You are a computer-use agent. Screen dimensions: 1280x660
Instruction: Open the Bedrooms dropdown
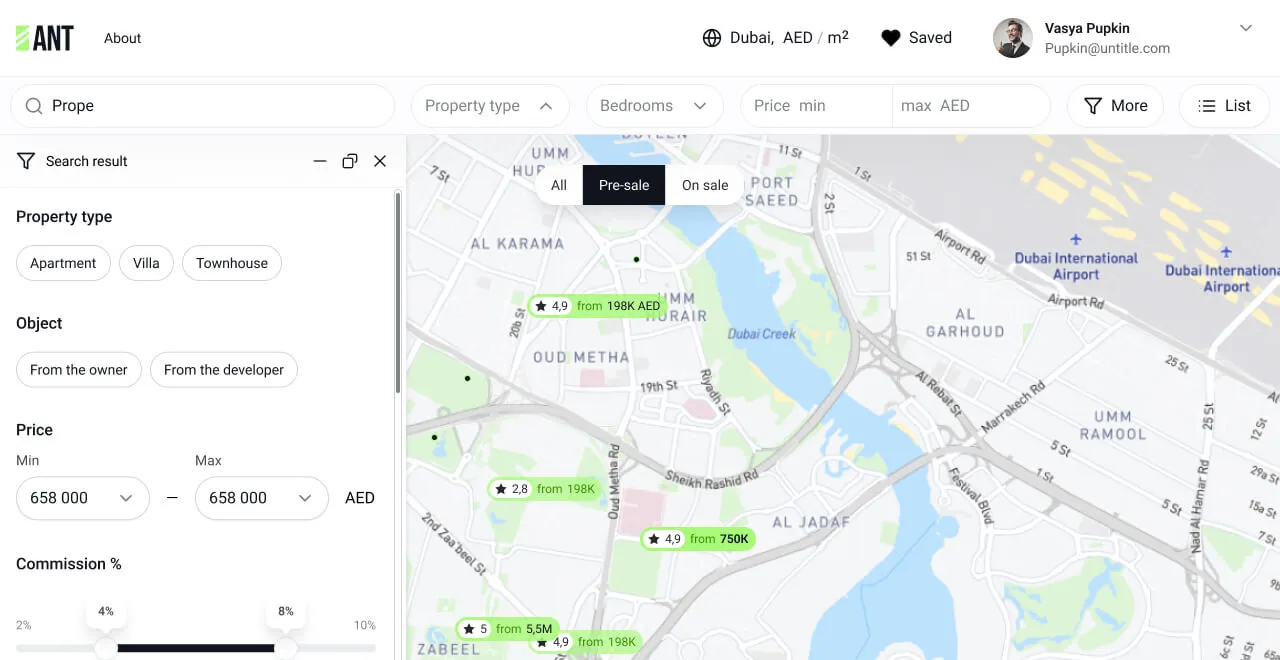[654, 106]
